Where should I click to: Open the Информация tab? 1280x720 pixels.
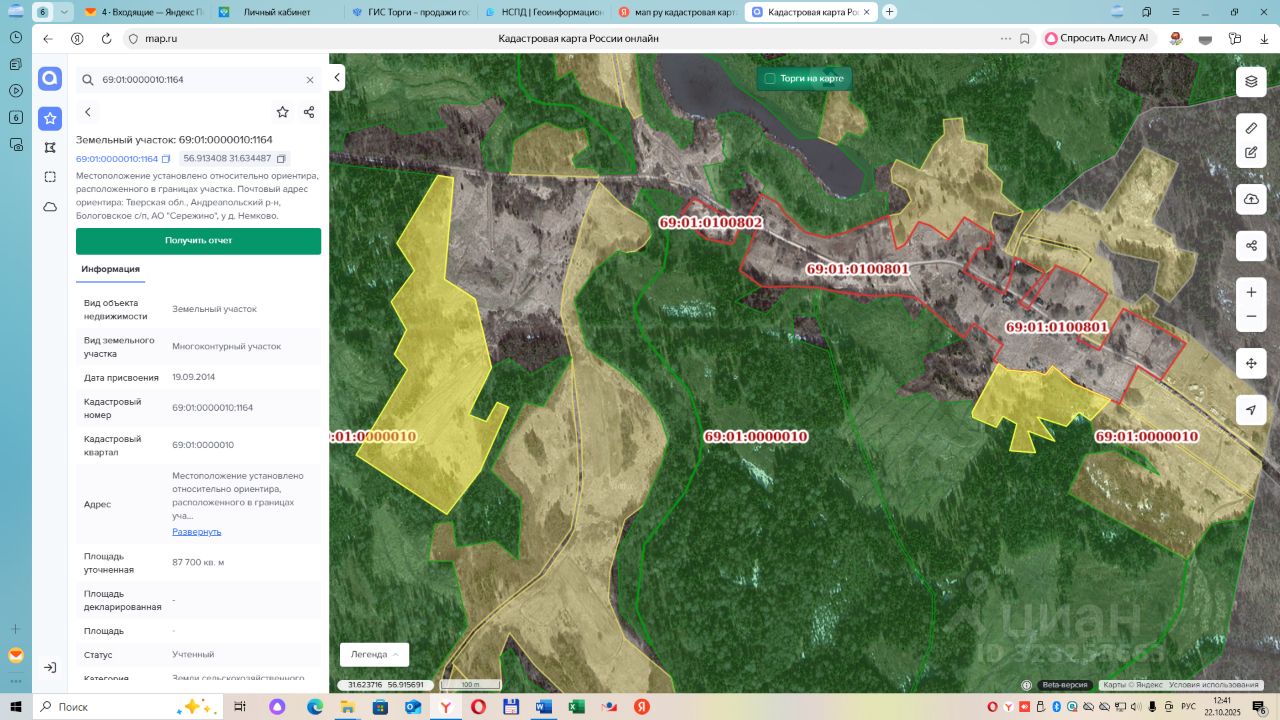click(x=110, y=269)
